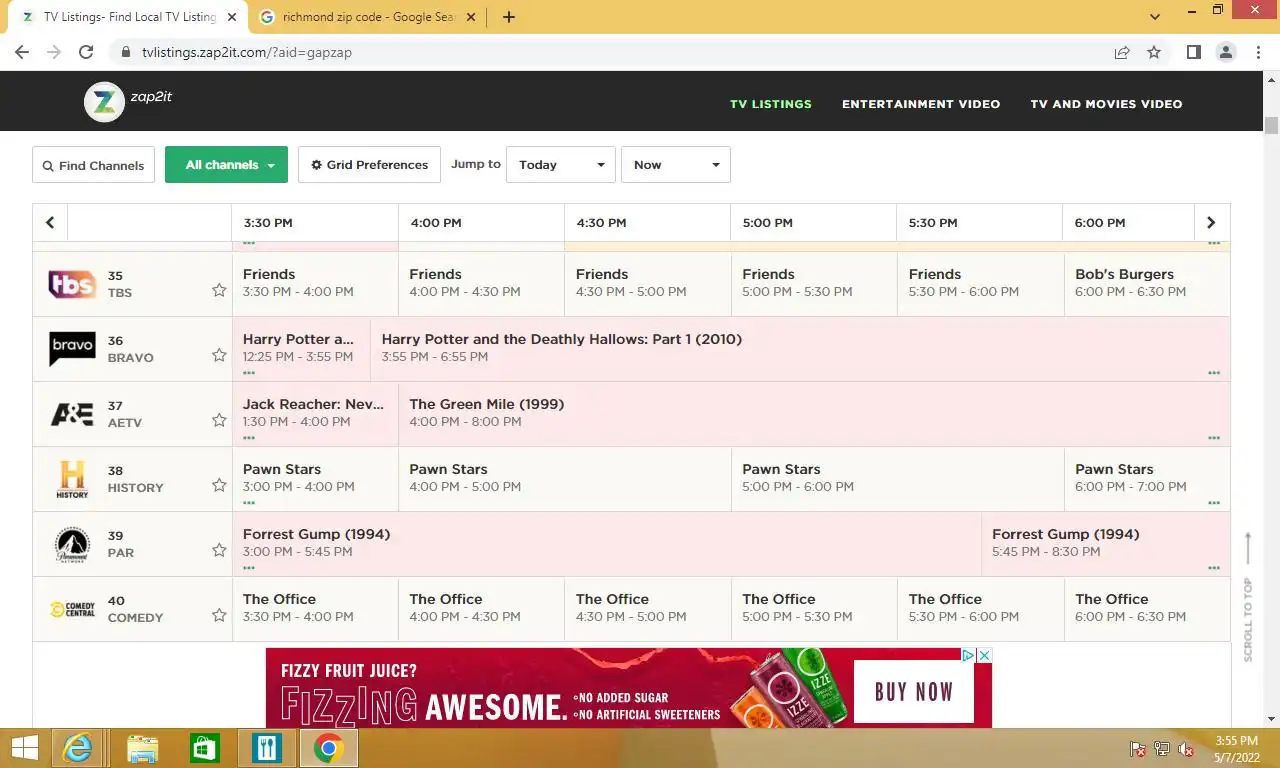Viewport: 1280px width, 768px height.
Task: Click BUY NOW in the ad
Action: [x=914, y=691]
